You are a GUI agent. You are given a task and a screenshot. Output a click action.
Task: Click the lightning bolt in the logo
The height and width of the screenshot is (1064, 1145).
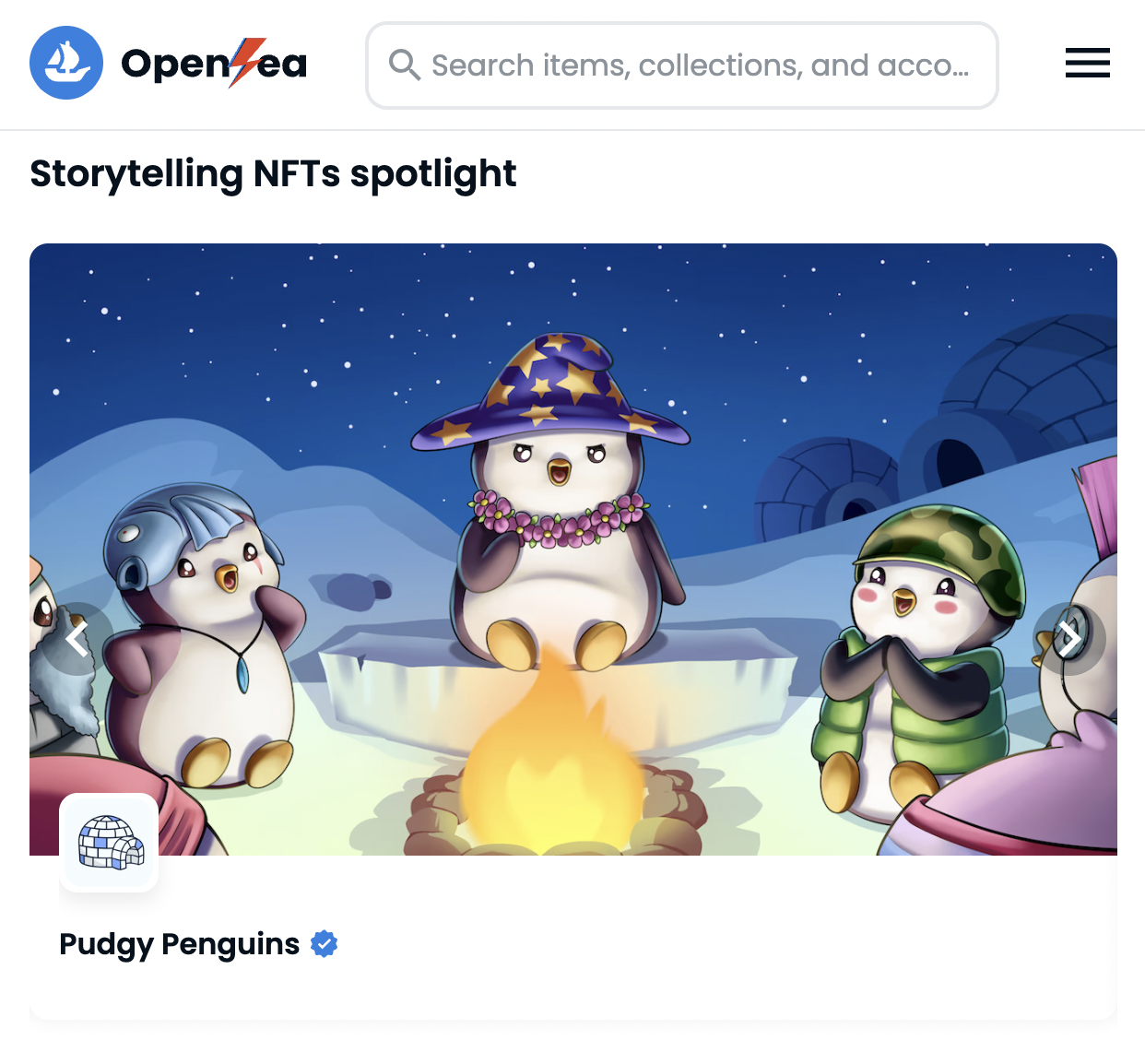click(246, 61)
